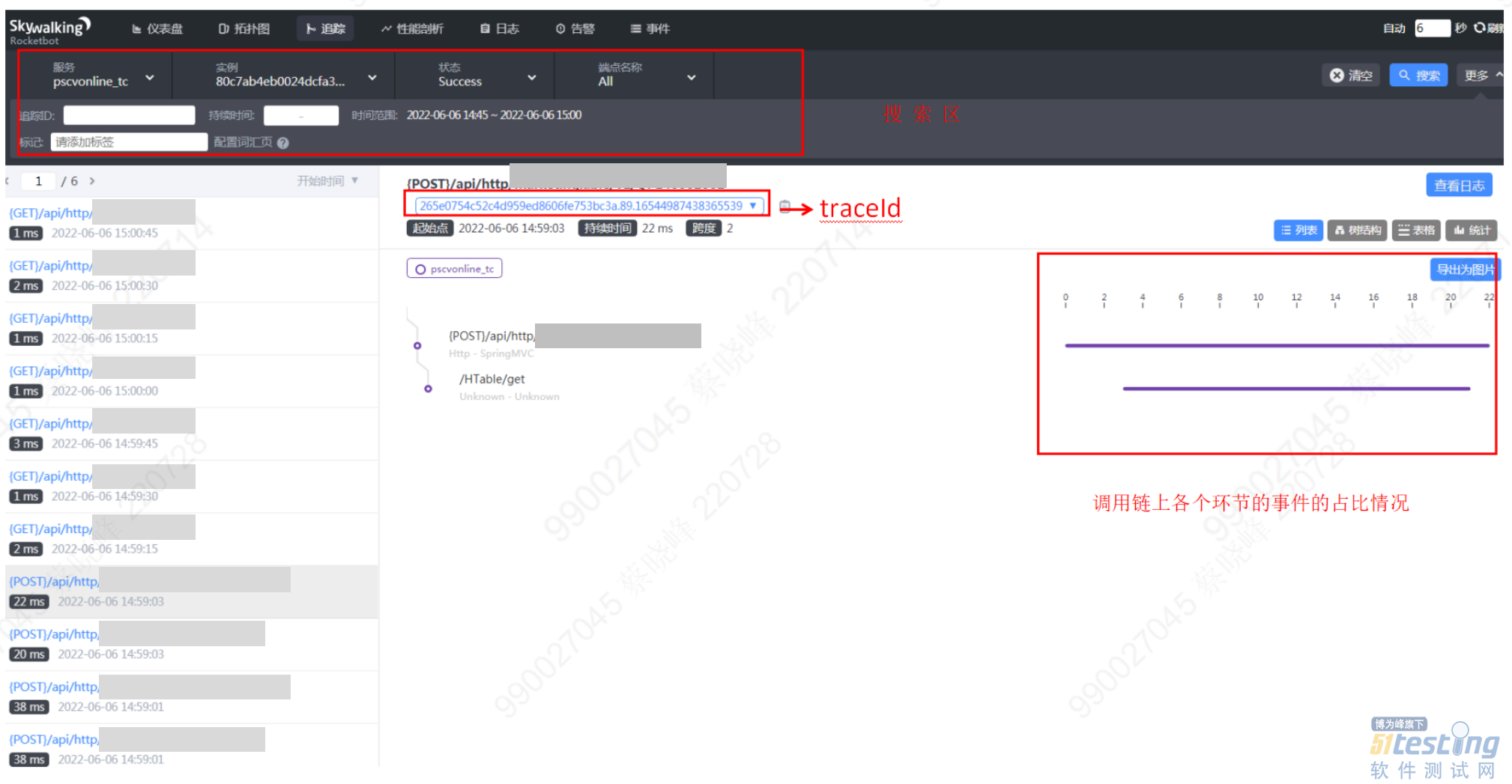Screen dimensions: 1512x784
Task: Open the 端点名称 All dropdown
Action: point(646,75)
